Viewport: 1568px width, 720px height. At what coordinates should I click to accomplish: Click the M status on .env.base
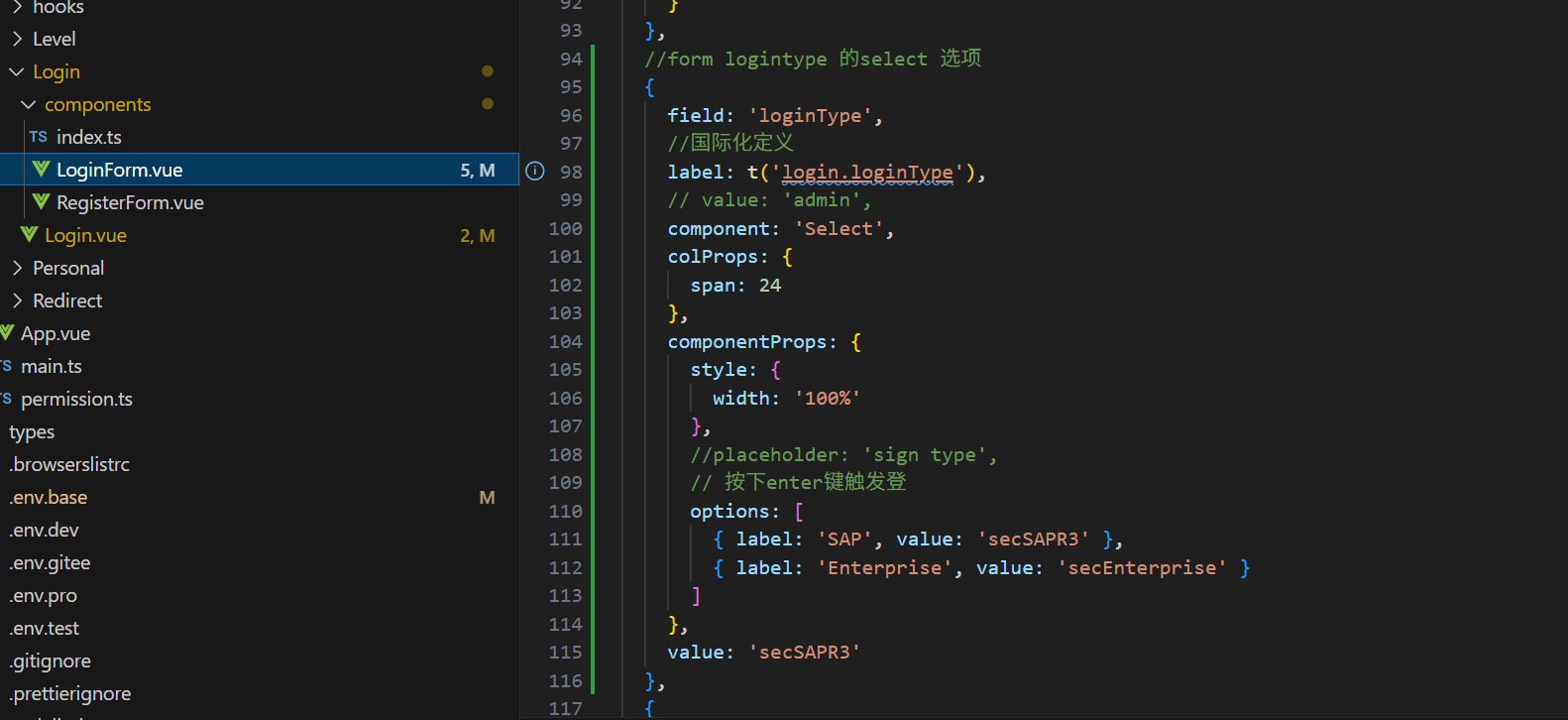click(487, 497)
